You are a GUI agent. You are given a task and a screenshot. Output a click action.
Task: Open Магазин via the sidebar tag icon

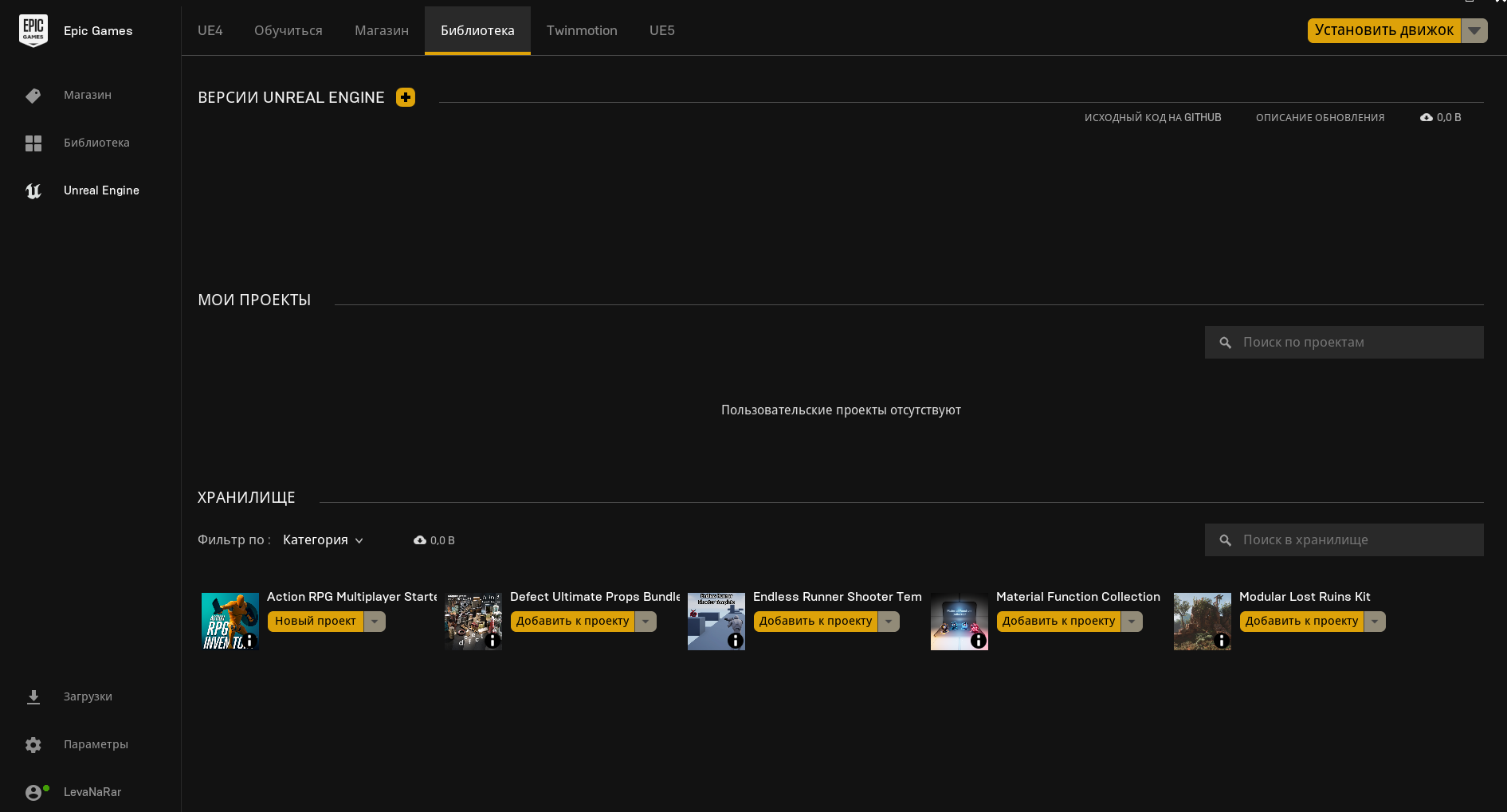33,96
